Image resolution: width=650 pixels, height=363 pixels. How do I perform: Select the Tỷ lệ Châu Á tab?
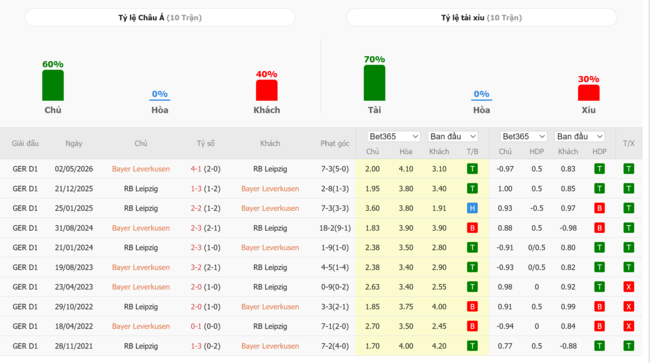click(x=160, y=18)
